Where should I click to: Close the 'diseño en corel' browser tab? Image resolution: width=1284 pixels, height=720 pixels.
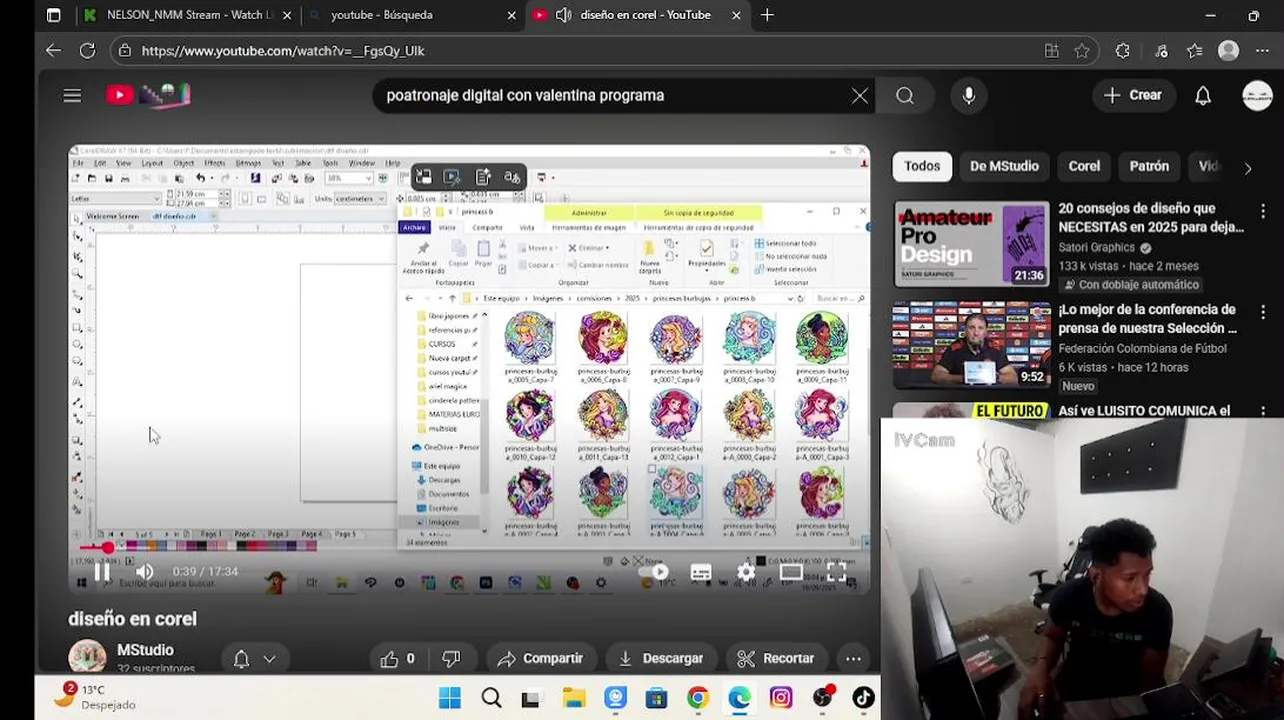point(737,15)
